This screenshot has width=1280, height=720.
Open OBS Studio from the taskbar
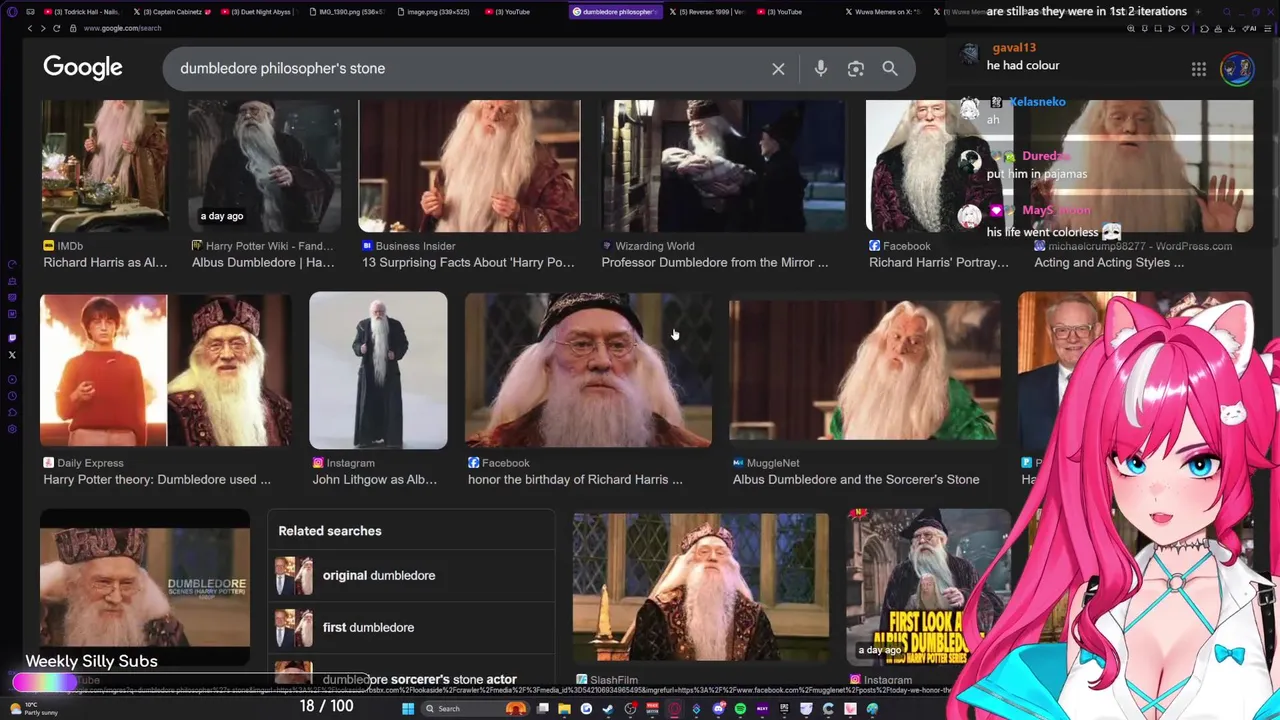(x=630, y=709)
